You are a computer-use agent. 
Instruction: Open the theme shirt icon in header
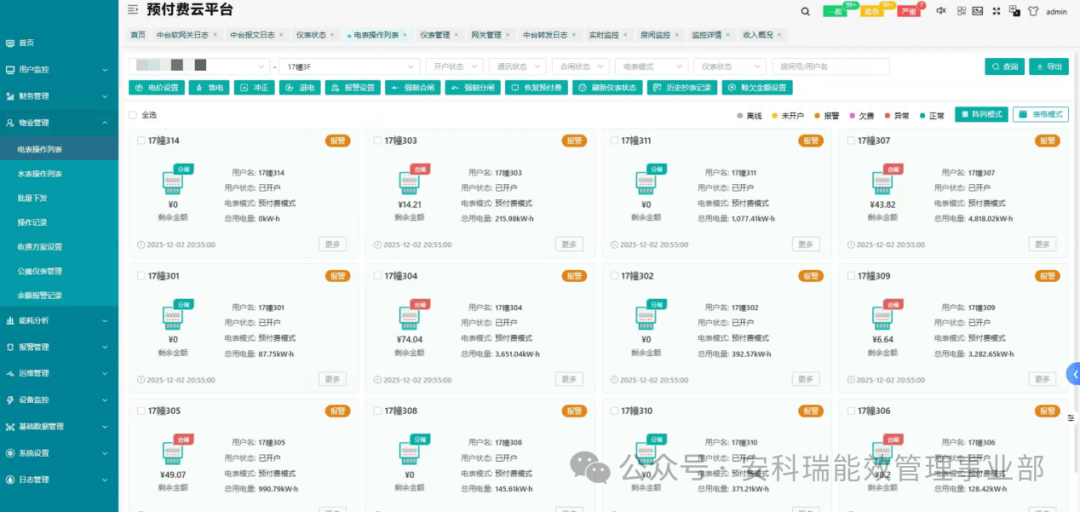point(1032,11)
